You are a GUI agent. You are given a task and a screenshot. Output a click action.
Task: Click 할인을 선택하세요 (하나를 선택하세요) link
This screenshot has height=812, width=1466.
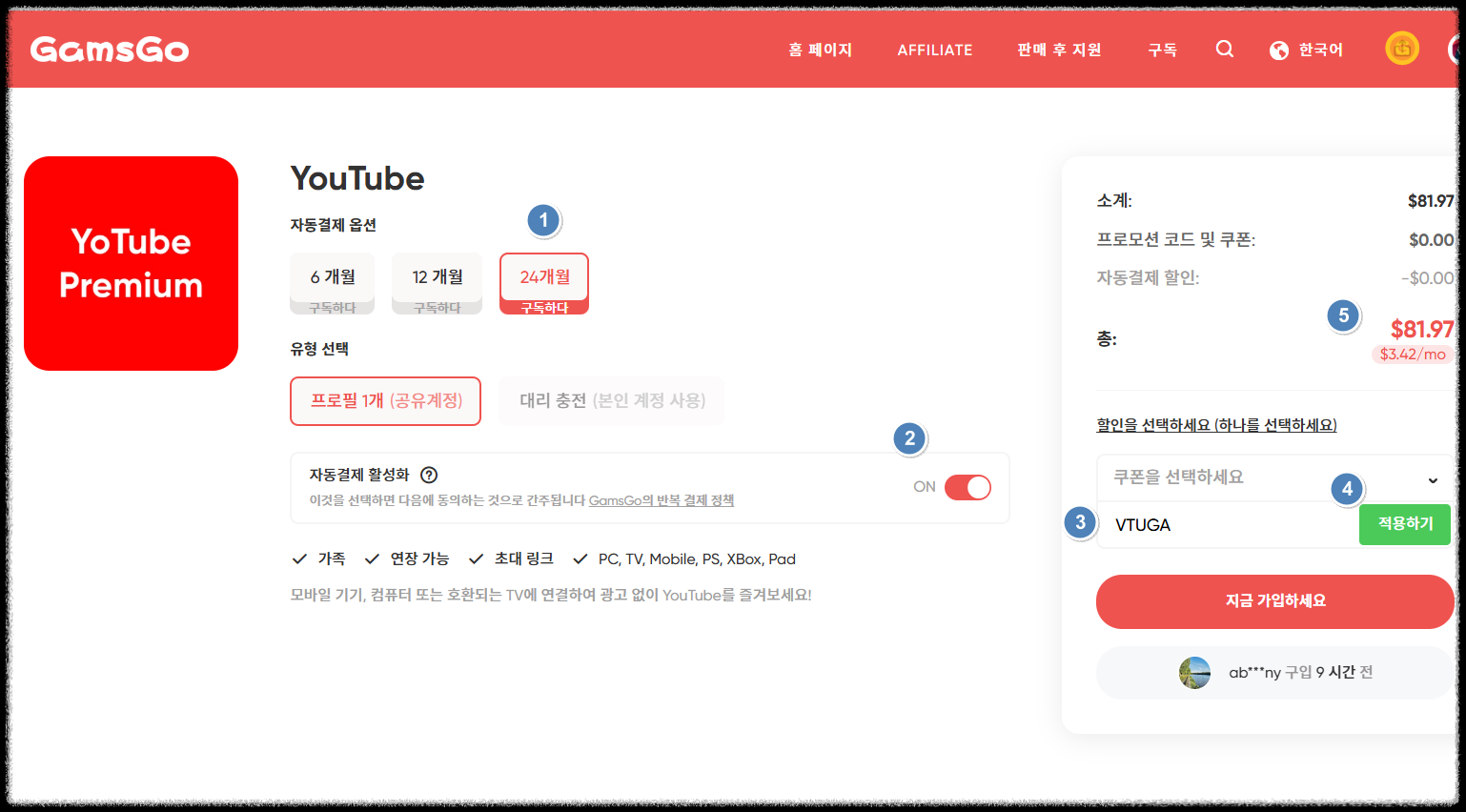1216,425
